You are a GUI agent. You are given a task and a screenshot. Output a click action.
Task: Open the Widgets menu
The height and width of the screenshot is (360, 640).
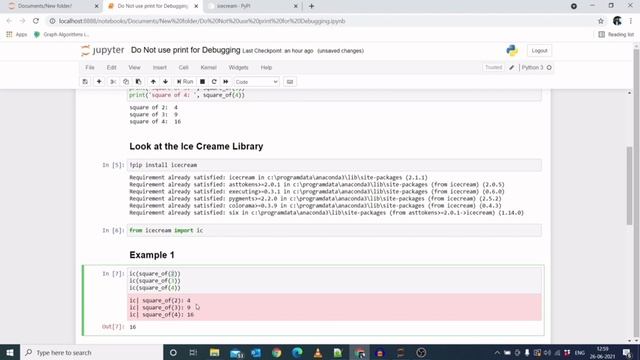[238, 67]
